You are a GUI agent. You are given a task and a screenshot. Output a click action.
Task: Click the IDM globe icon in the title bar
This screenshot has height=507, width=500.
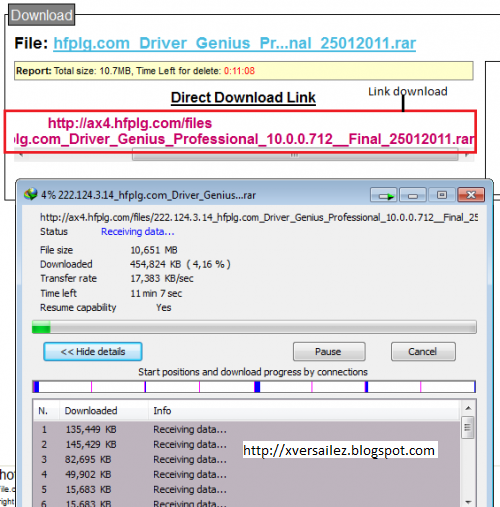(30, 194)
